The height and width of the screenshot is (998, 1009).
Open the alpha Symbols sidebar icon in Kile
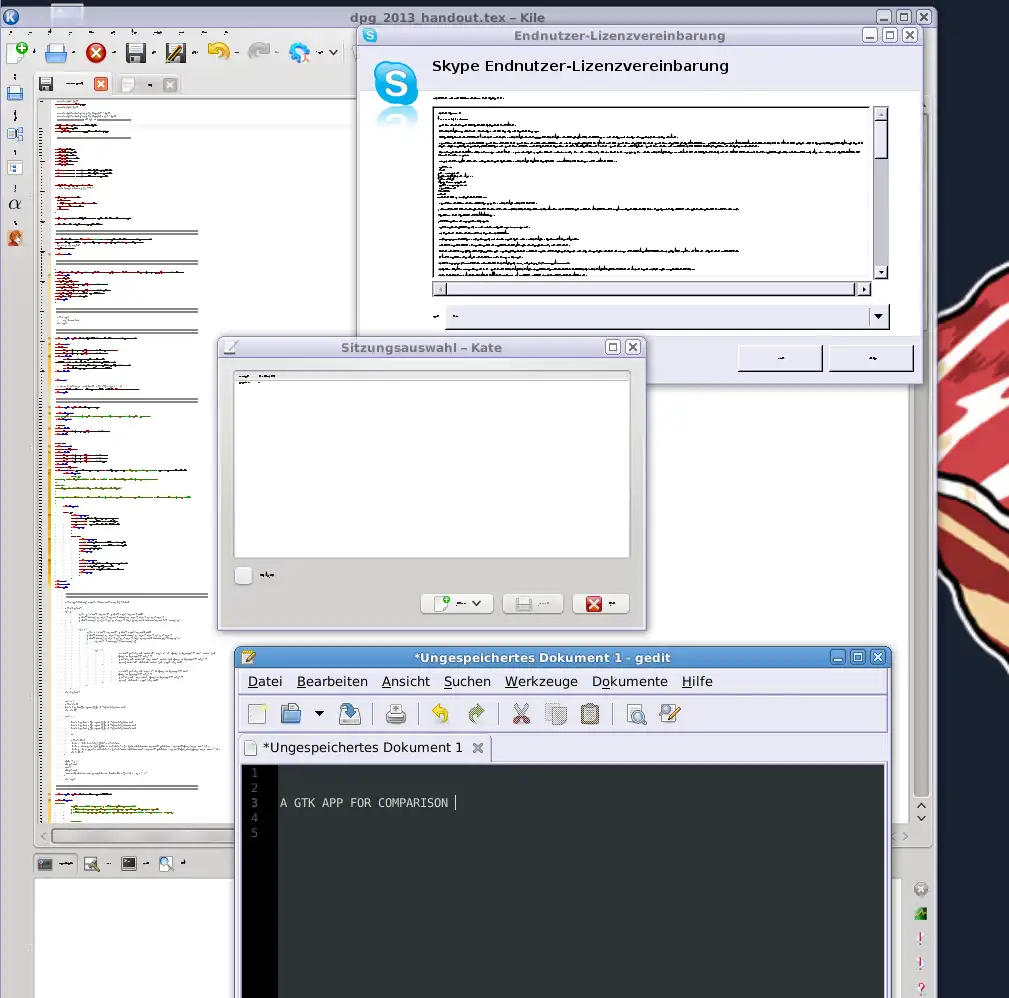point(15,205)
